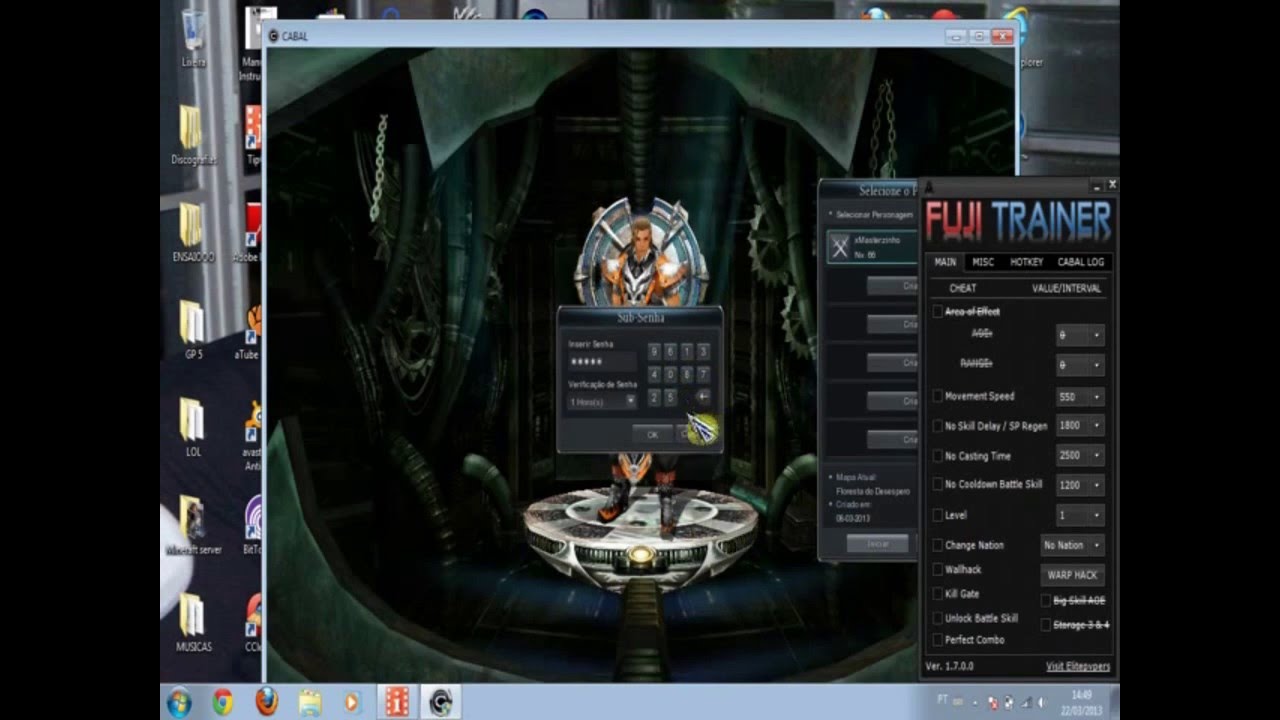
Task: Open the No Nation dropdown
Action: [1072, 545]
